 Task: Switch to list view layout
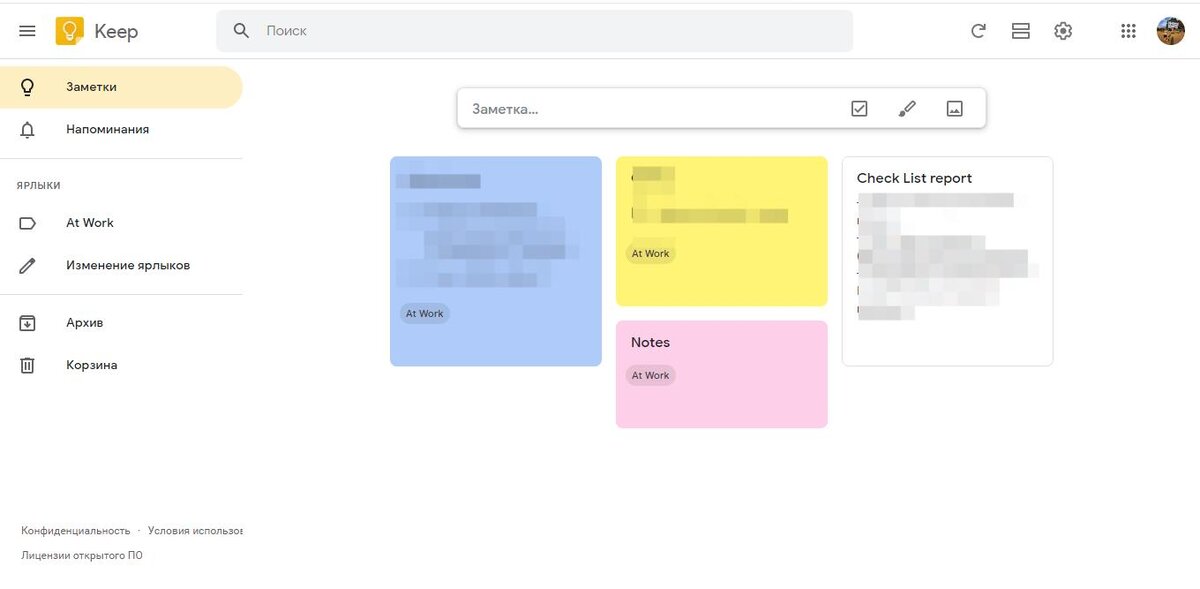[x=1021, y=31]
